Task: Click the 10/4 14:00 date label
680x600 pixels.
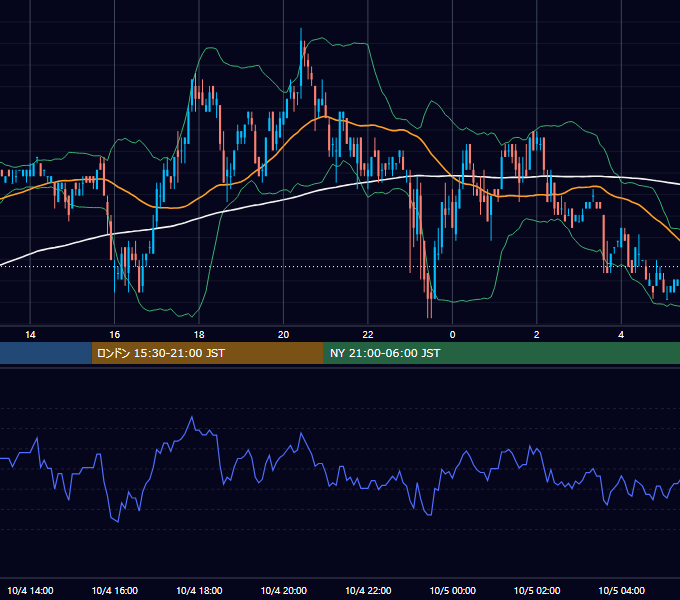Action: 30,590
